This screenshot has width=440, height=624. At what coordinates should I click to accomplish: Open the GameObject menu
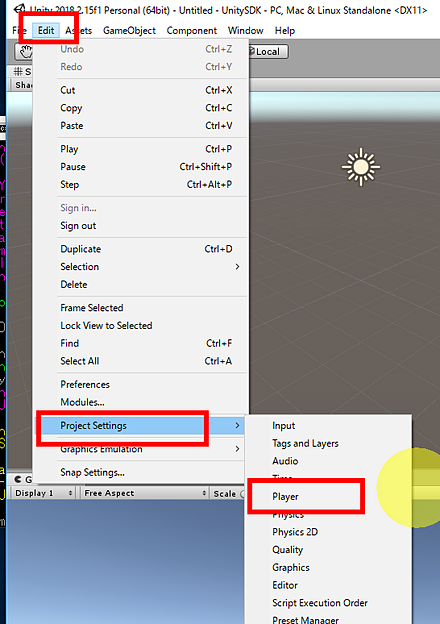point(129,31)
